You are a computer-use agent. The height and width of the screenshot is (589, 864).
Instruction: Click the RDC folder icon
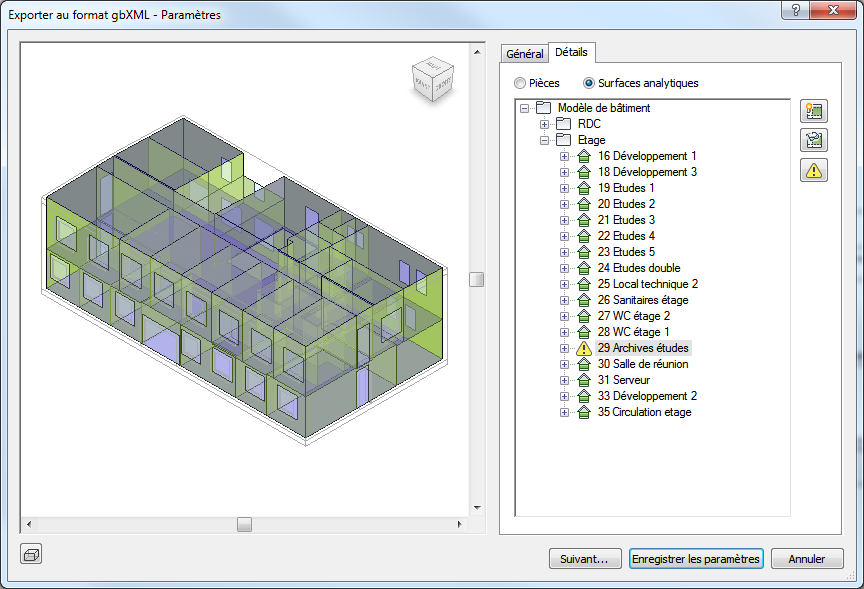(563, 124)
